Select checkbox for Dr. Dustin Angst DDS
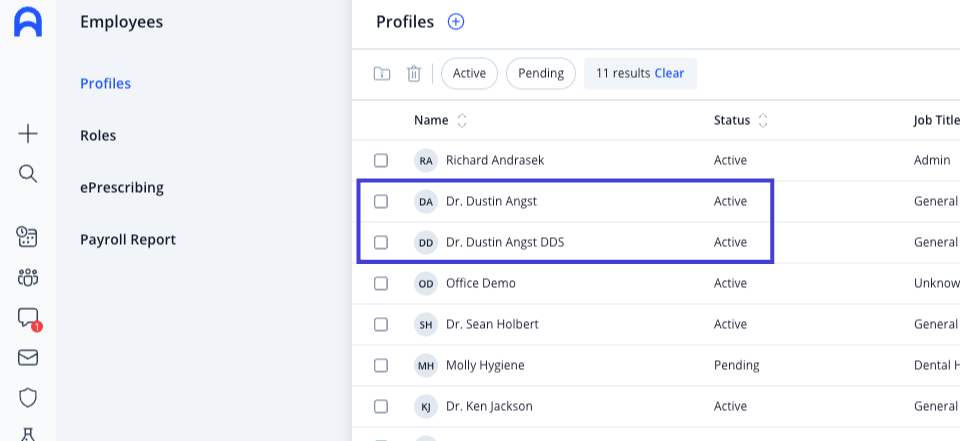 point(381,243)
